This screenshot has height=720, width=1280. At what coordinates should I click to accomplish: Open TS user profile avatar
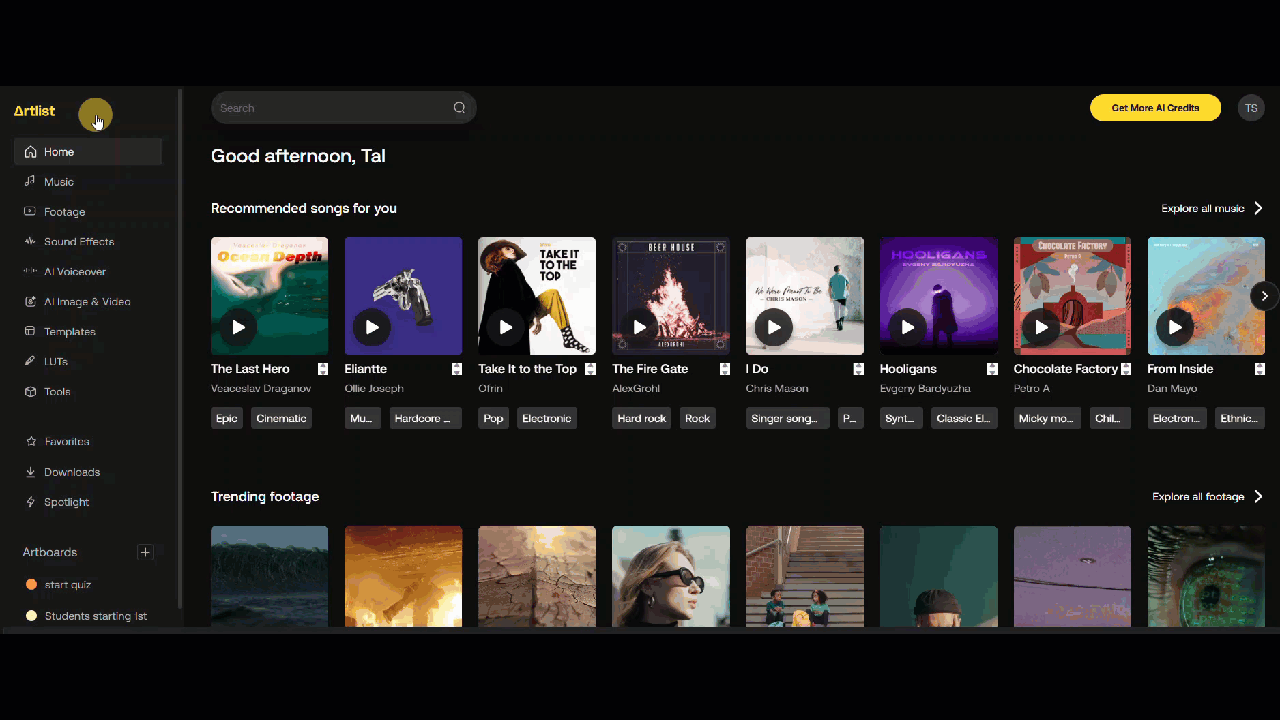(1251, 108)
